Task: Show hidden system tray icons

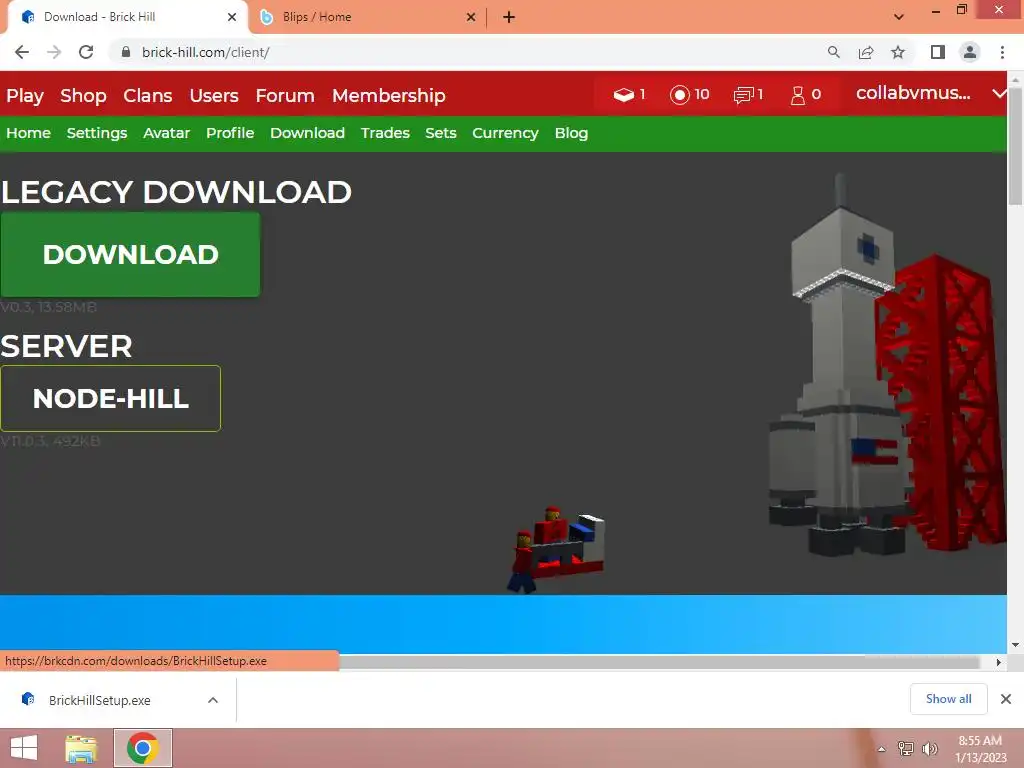Action: [881, 749]
